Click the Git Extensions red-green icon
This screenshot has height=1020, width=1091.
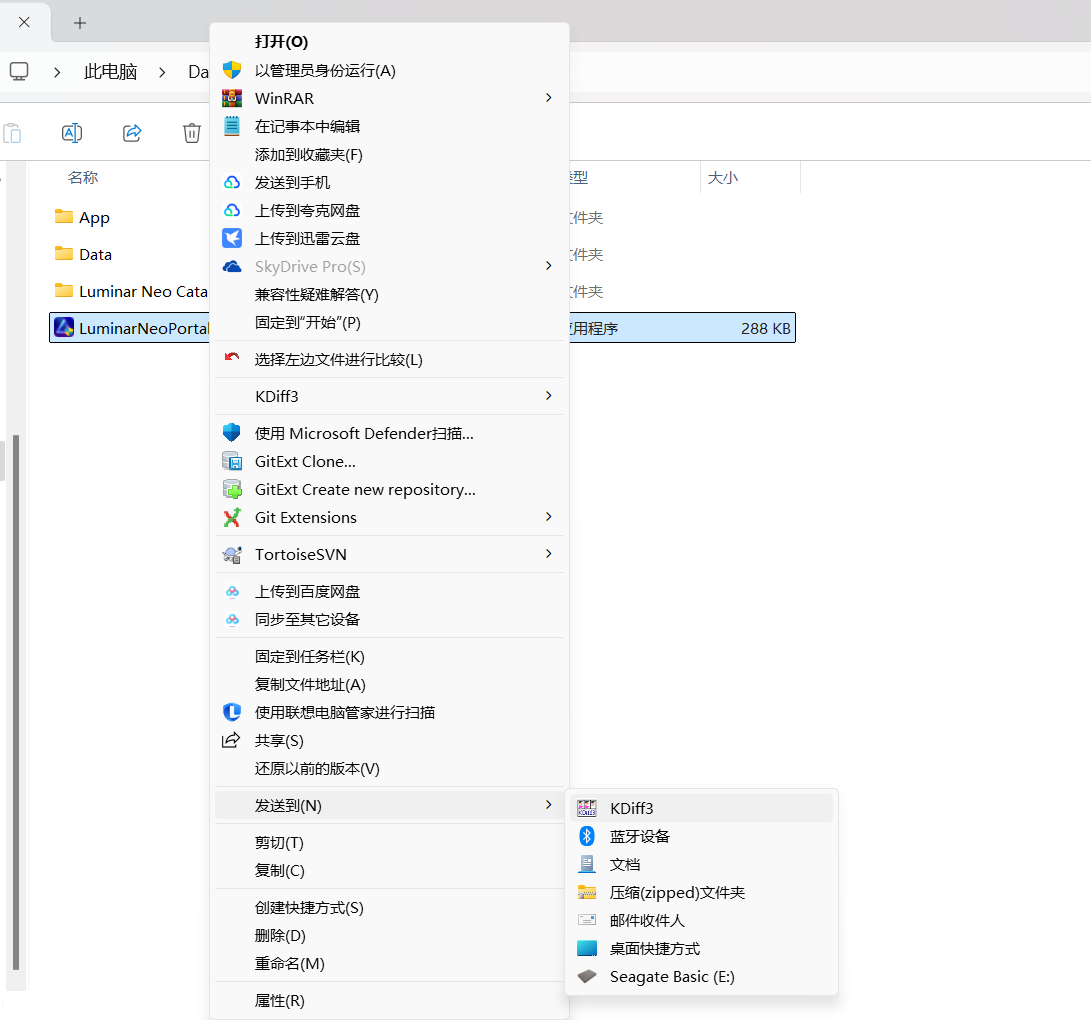coord(232,518)
